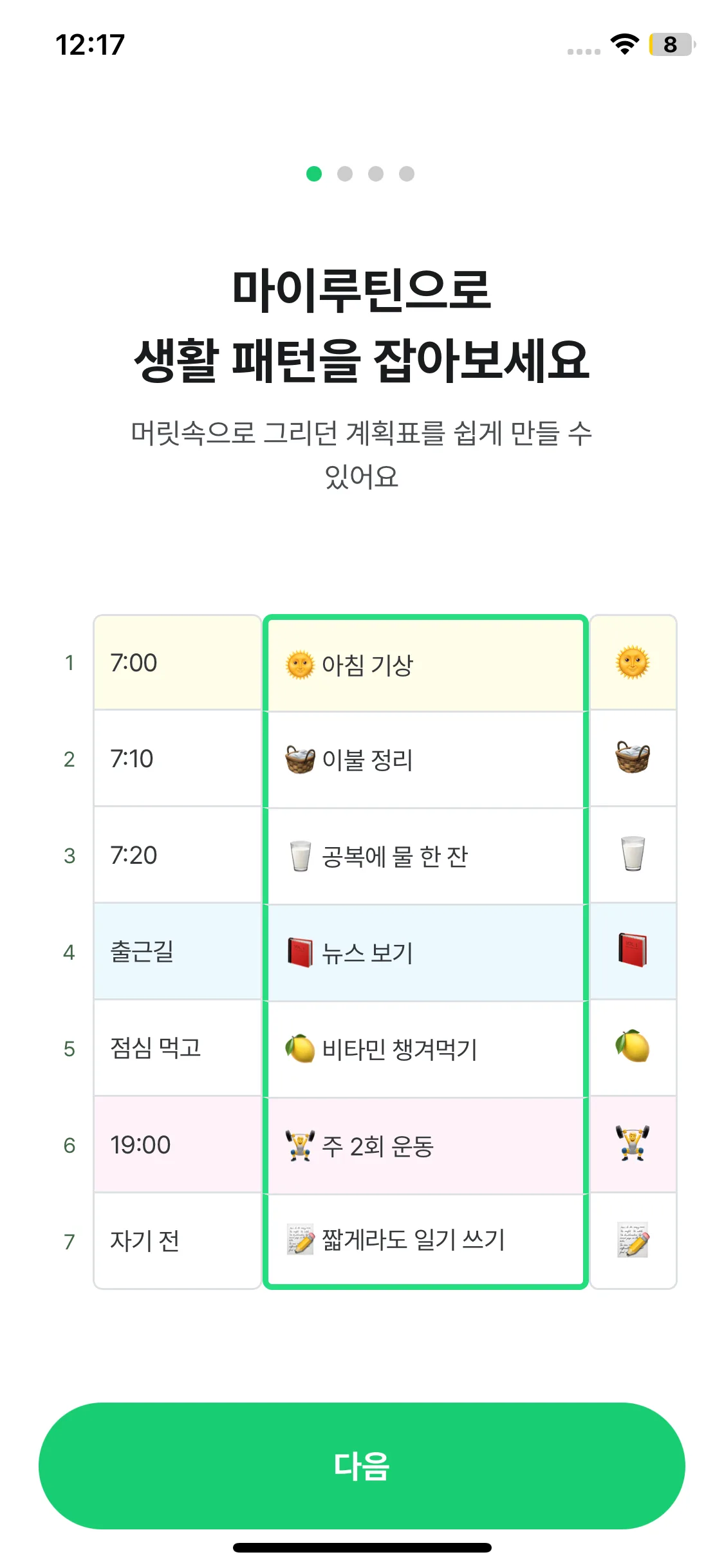Choose the 공복에 물 한 잔 routine
This screenshot has width=724, height=1568.
[x=425, y=856]
